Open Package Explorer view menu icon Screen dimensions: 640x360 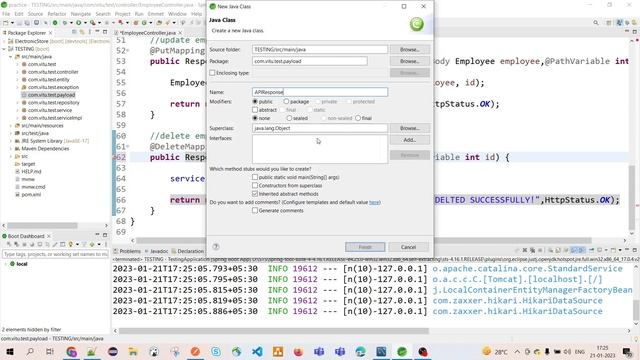pyautogui.click(x=89, y=32)
